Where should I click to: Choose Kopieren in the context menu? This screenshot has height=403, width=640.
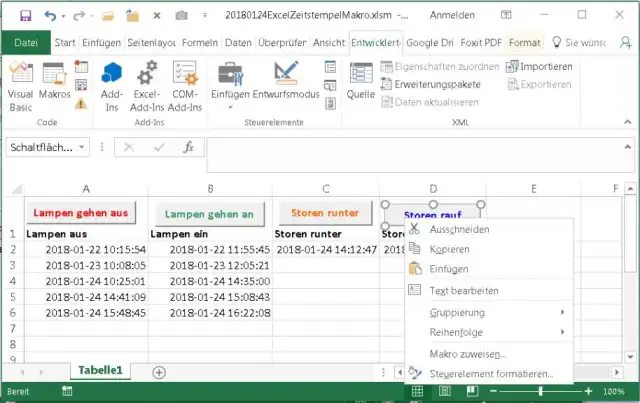[449, 249]
